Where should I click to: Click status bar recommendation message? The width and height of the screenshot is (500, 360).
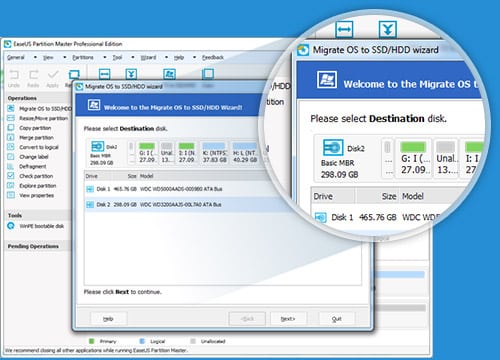(96, 350)
